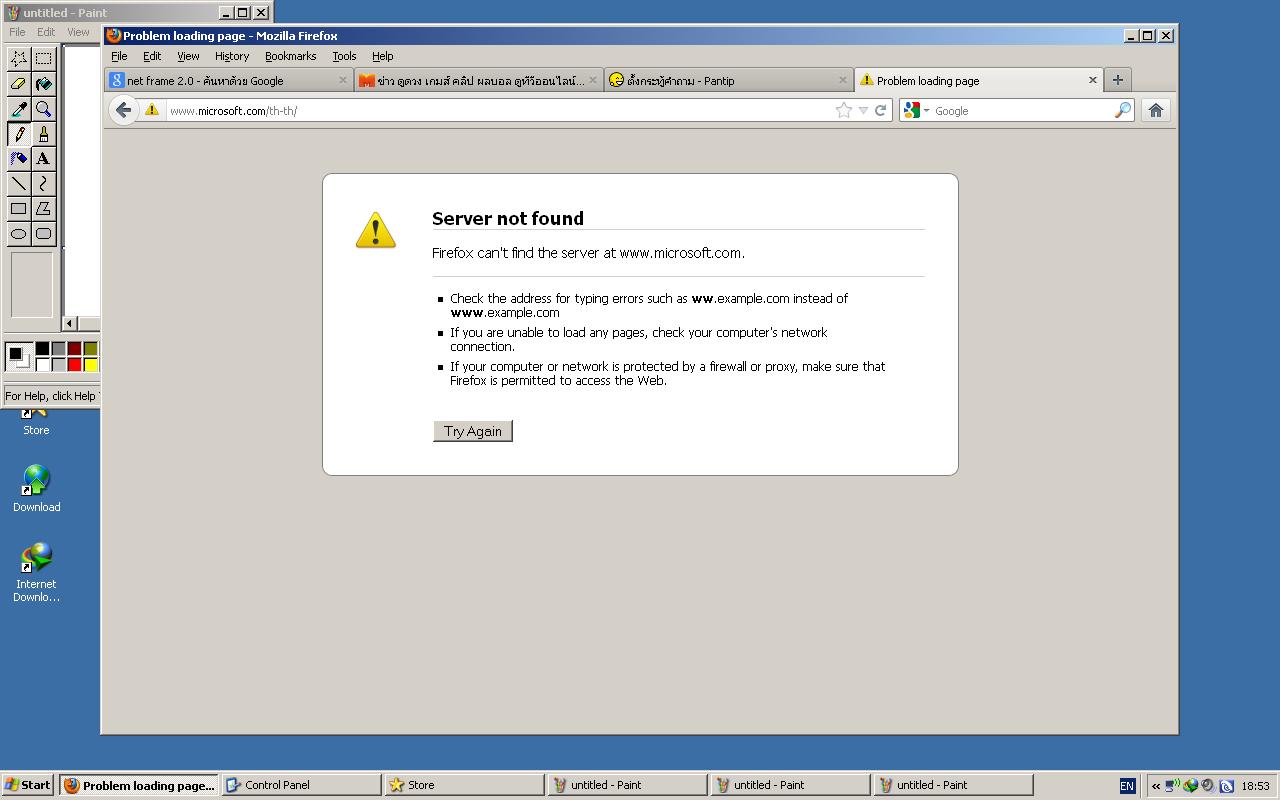
Task: Pick the white color swatch in Paint
Action: (42, 365)
